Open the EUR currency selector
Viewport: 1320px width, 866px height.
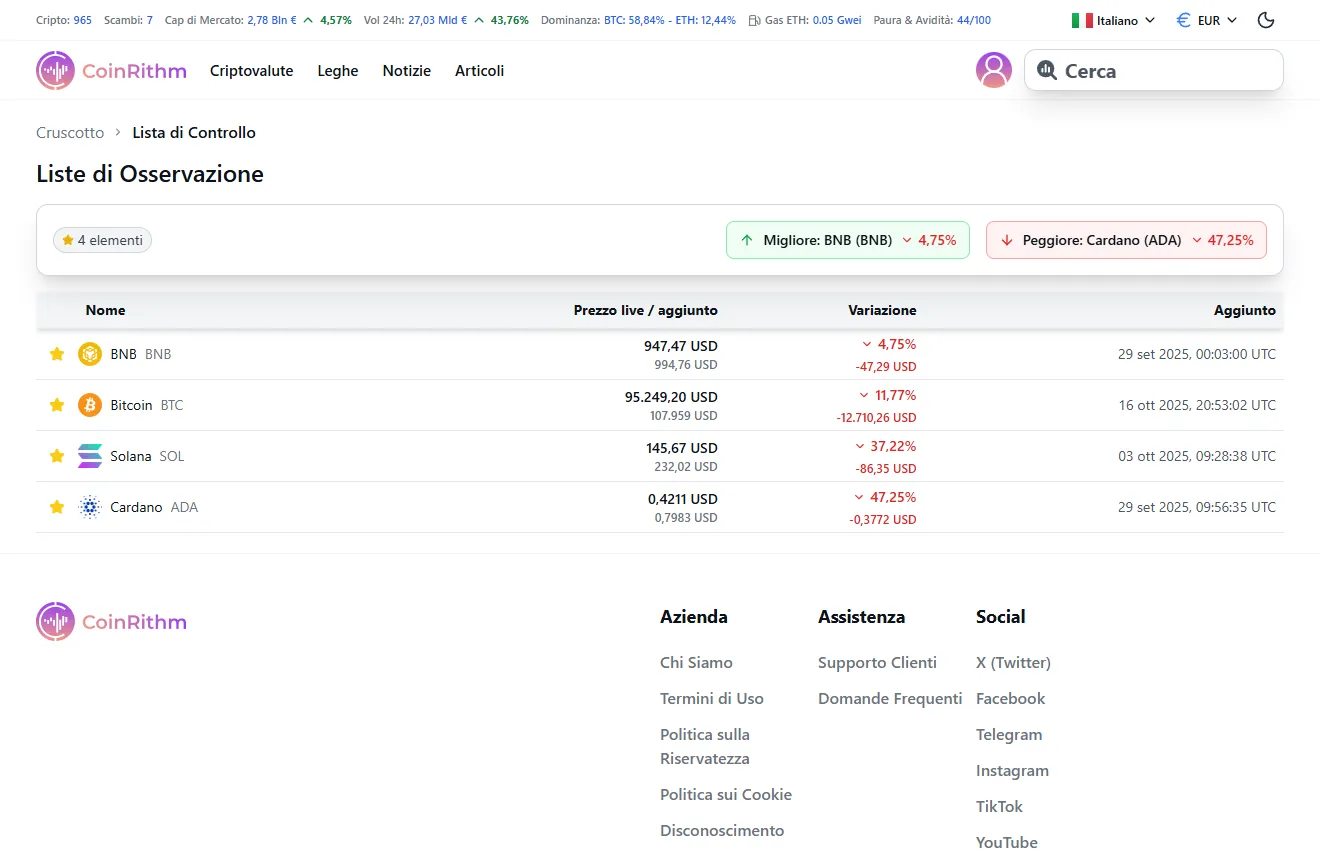(1206, 19)
